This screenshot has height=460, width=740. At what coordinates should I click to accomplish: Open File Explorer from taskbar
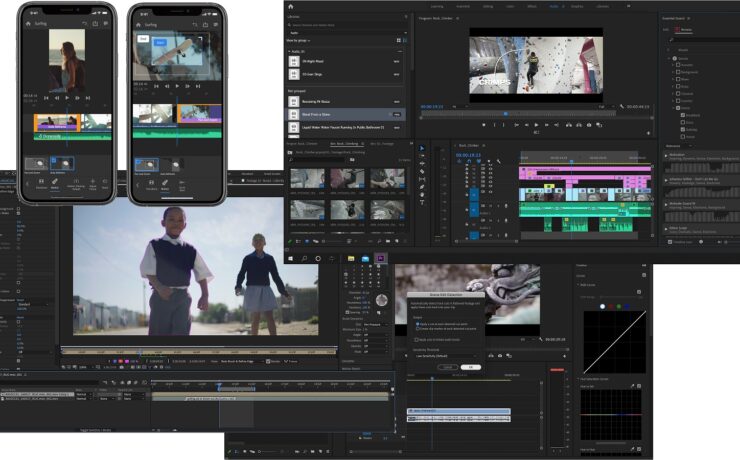pos(351,259)
